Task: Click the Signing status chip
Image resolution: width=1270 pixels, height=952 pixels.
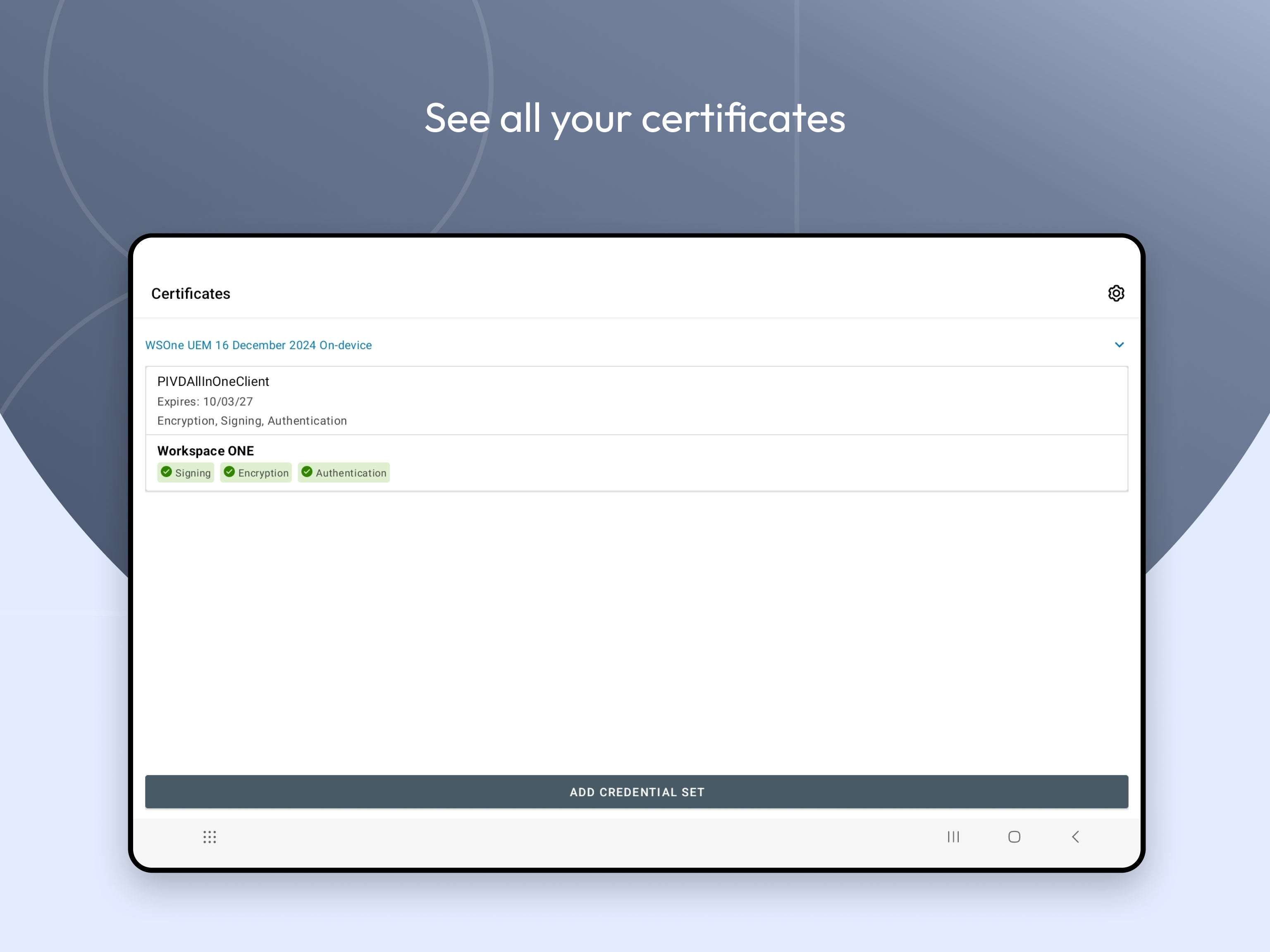Action: point(186,472)
